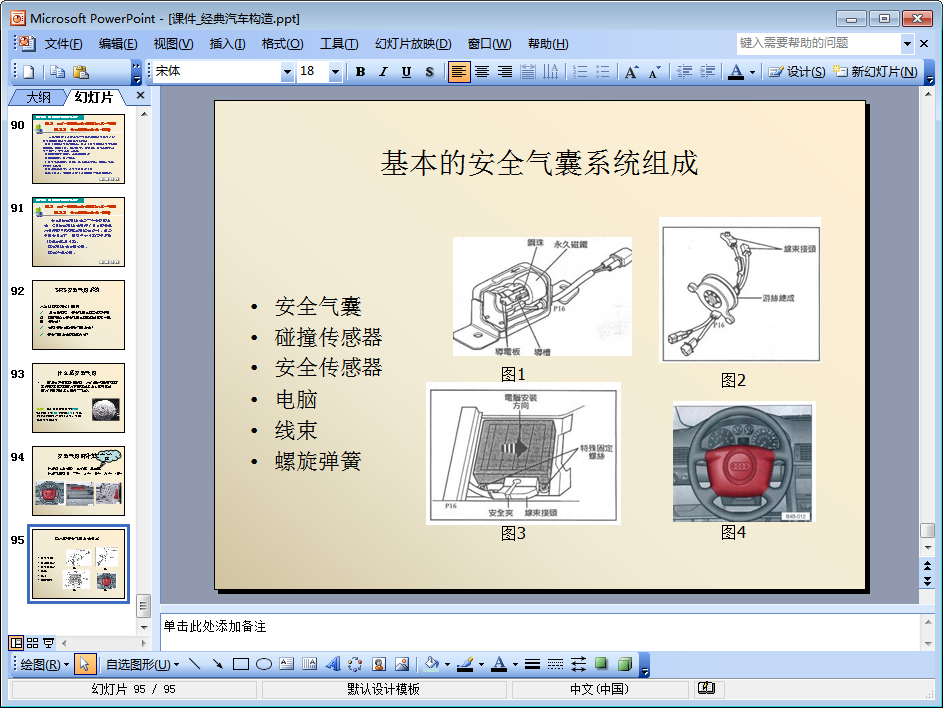Toggle text shadow formatting
The width and height of the screenshot is (943, 708).
coord(429,72)
